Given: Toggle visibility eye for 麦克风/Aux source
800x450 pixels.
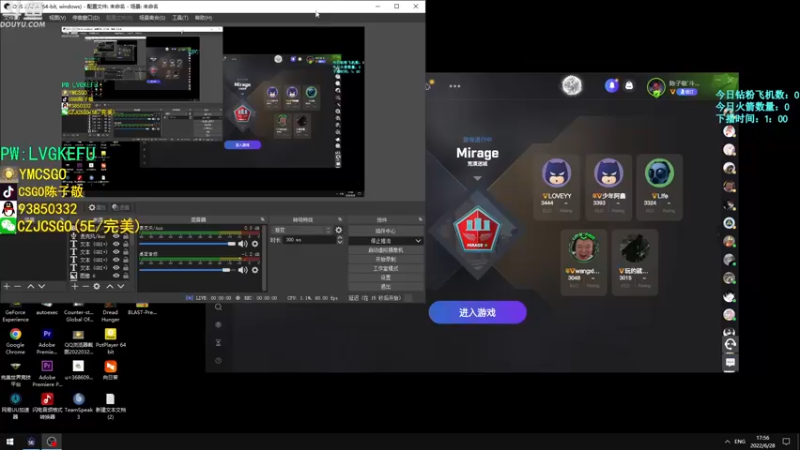Looking at the screenshot, I should coord(116,236).
